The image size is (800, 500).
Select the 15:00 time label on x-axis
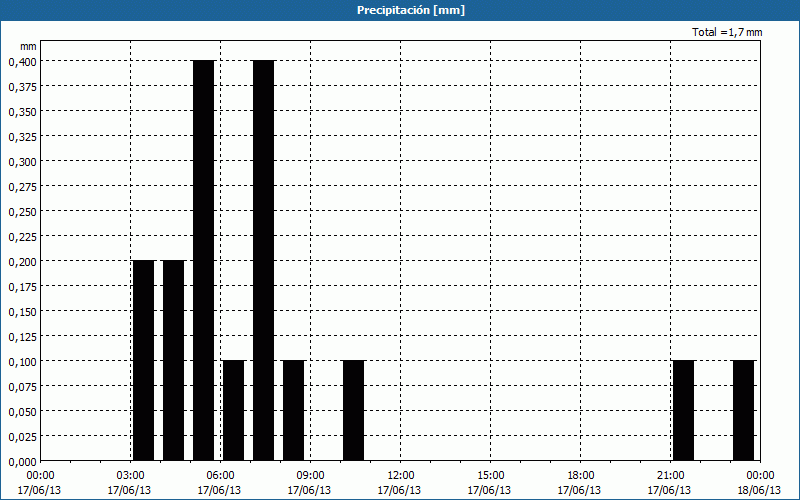[490, 476]
